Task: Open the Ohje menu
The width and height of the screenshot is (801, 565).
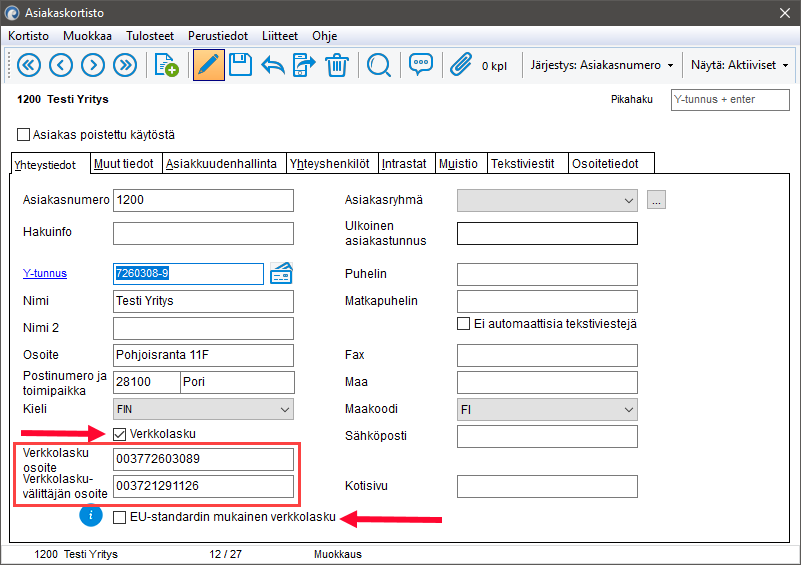Action: [x=325, y=36]
